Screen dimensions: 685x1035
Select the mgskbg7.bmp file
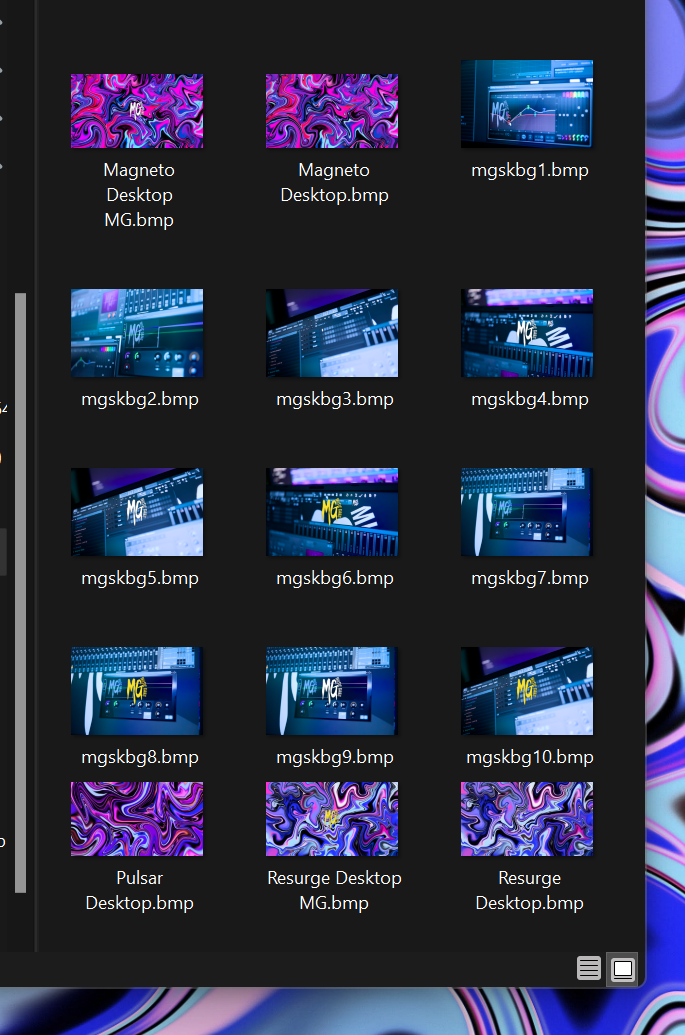pos(527,512)
